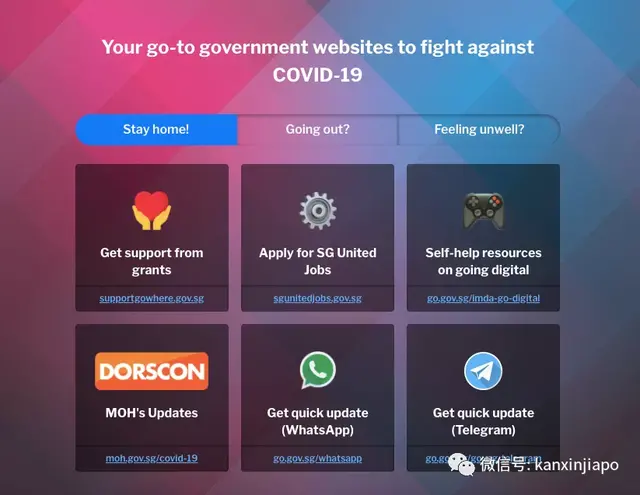The height and width of the screenshot is (495, 640).
Task: Click the orange DORSCON badge
Action: point(151,371)
